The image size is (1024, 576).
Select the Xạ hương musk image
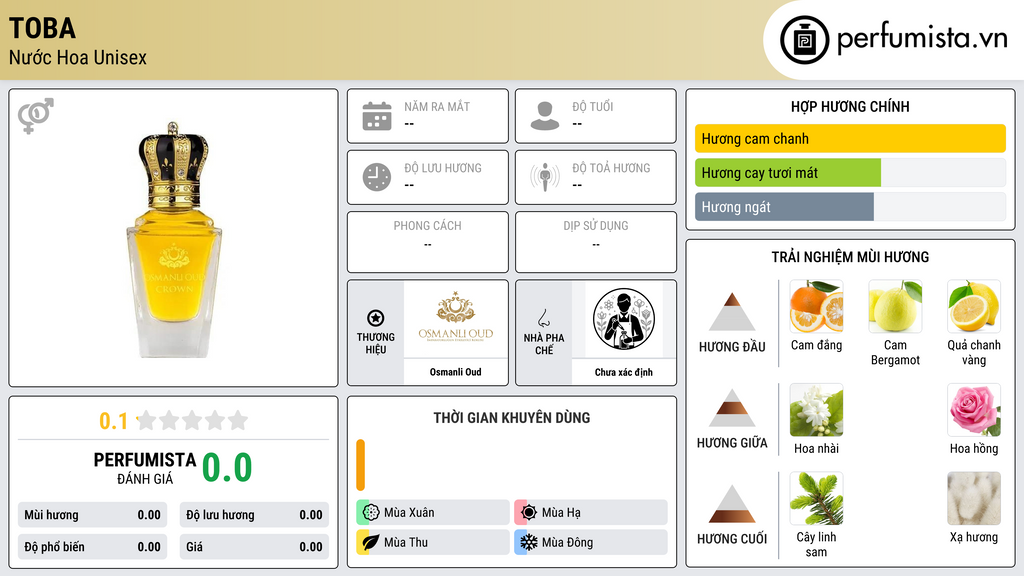[x=974, y=498]
